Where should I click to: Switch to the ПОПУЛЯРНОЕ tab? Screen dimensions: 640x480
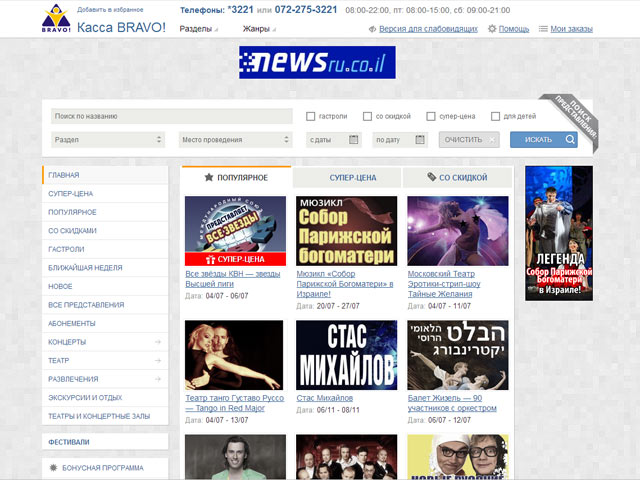tap(236, 178)
